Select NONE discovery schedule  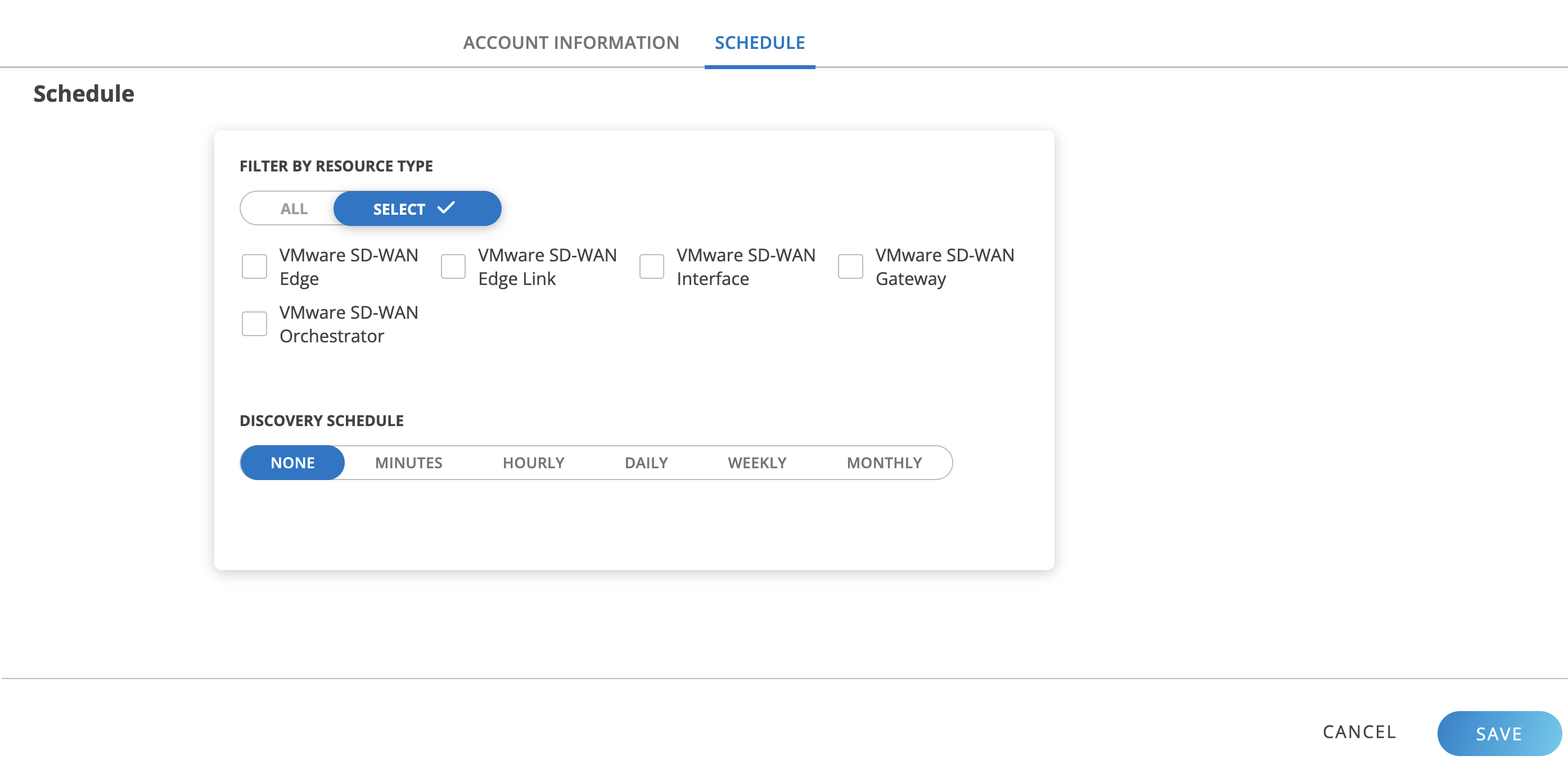(292, 463)
